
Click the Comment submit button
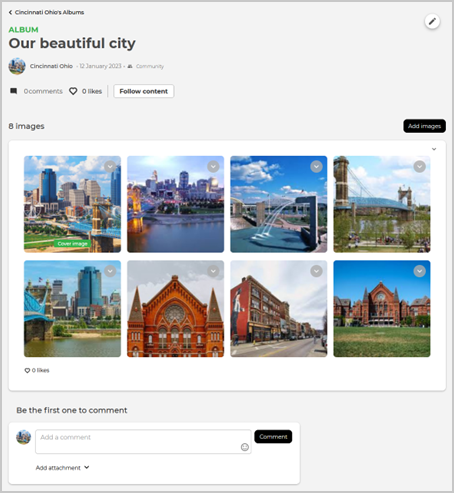(x=273, y=436)
